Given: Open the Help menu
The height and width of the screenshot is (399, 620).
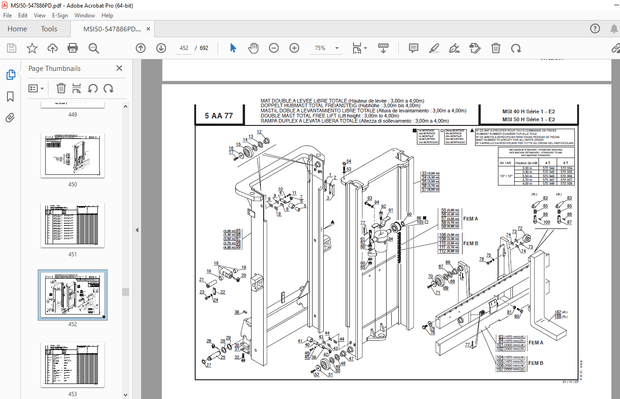Looking at the screenshot, I should [x=107, y=15].
